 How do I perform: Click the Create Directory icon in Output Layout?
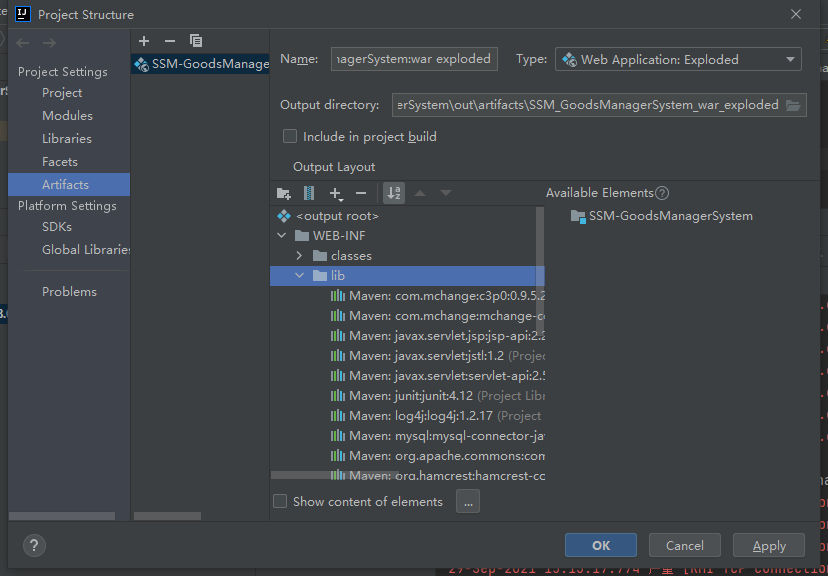tap(284, 193)
